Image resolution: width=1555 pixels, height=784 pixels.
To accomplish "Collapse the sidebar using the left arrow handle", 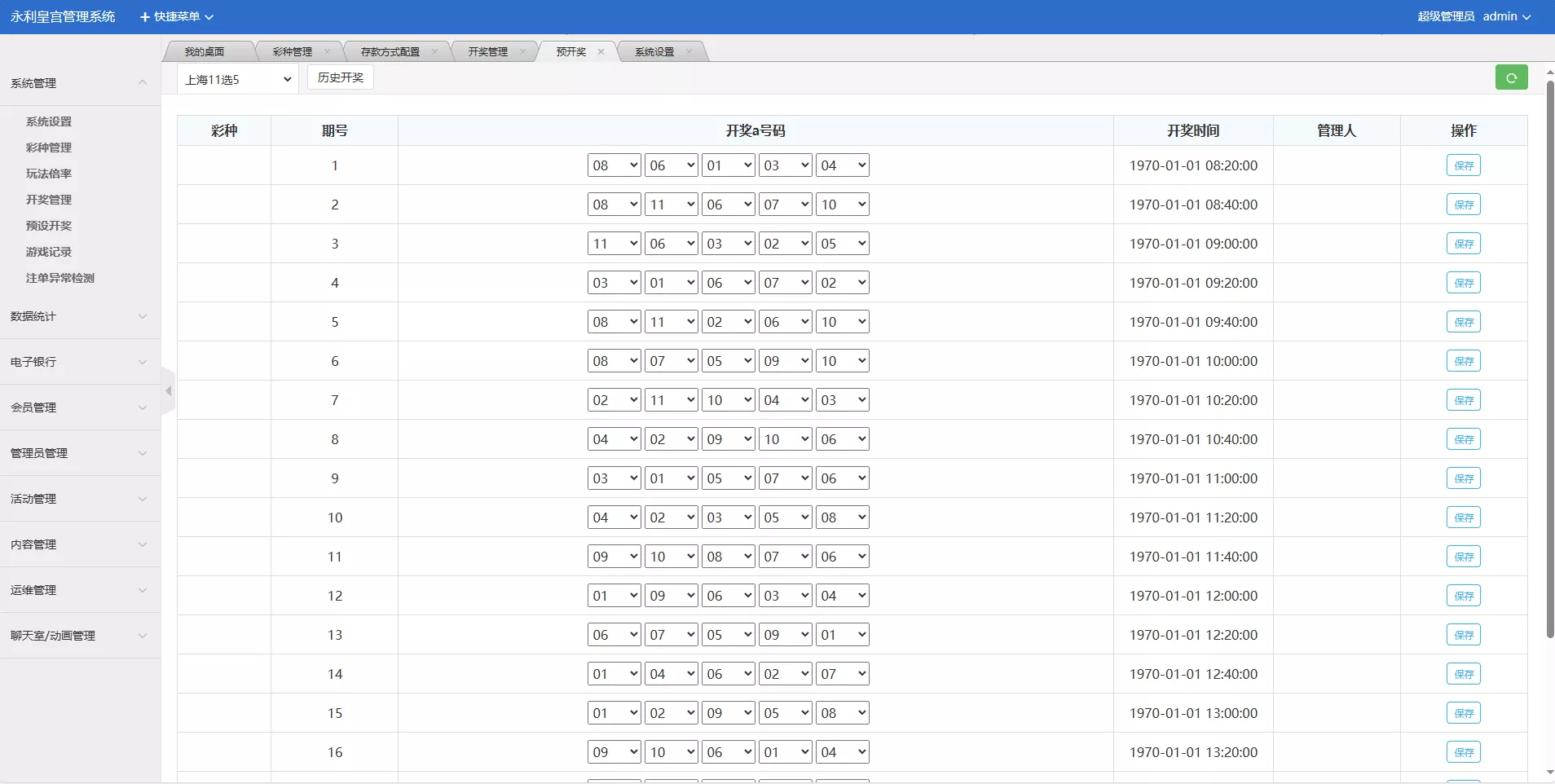I will click(169, 391).
